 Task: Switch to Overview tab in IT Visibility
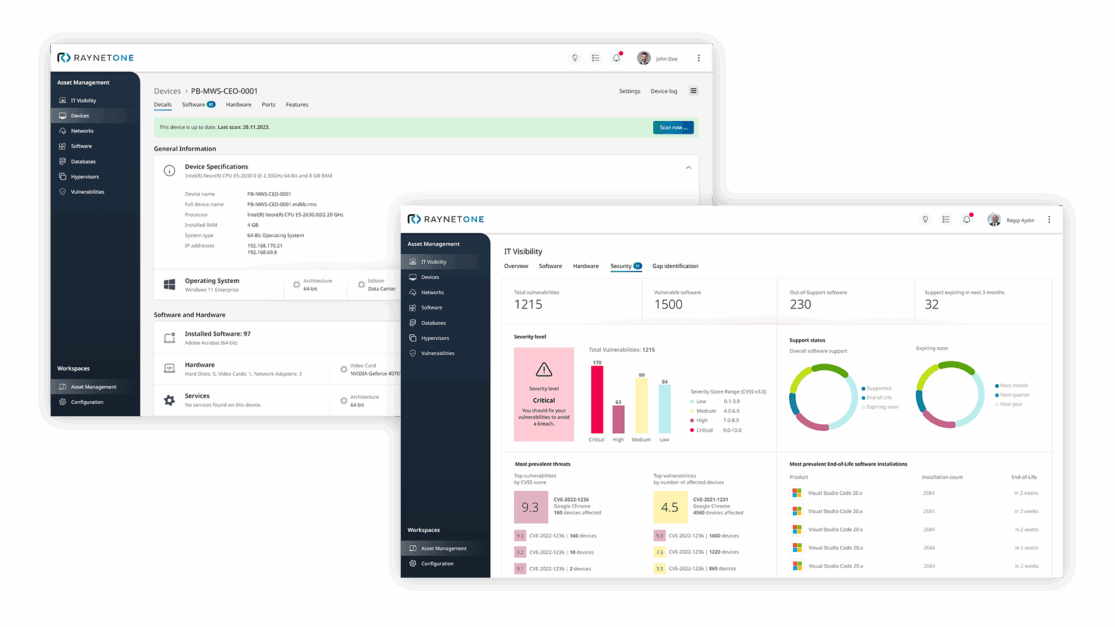pos(516,266)
